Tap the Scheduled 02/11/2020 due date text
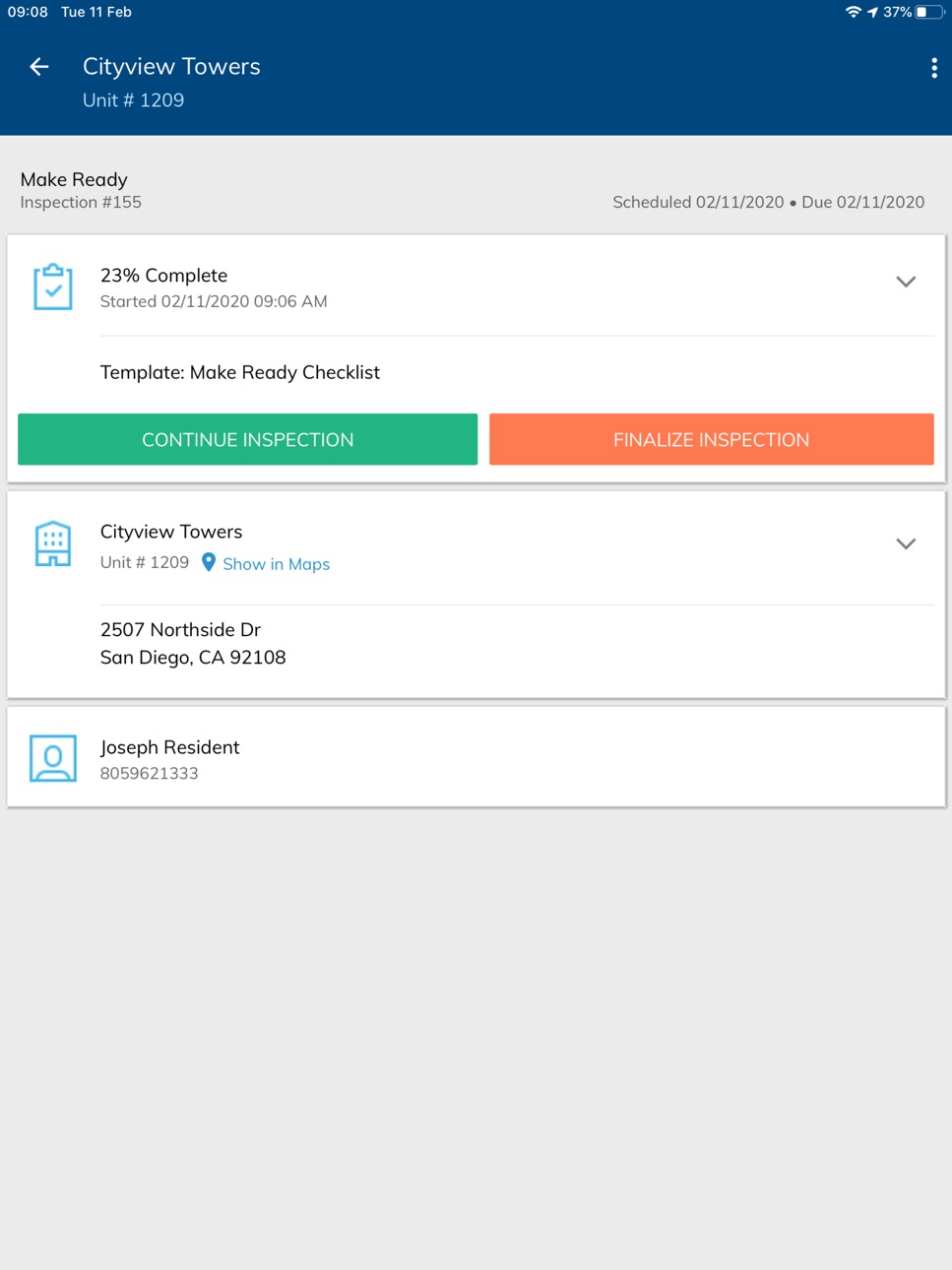 [x=768, y=202]
